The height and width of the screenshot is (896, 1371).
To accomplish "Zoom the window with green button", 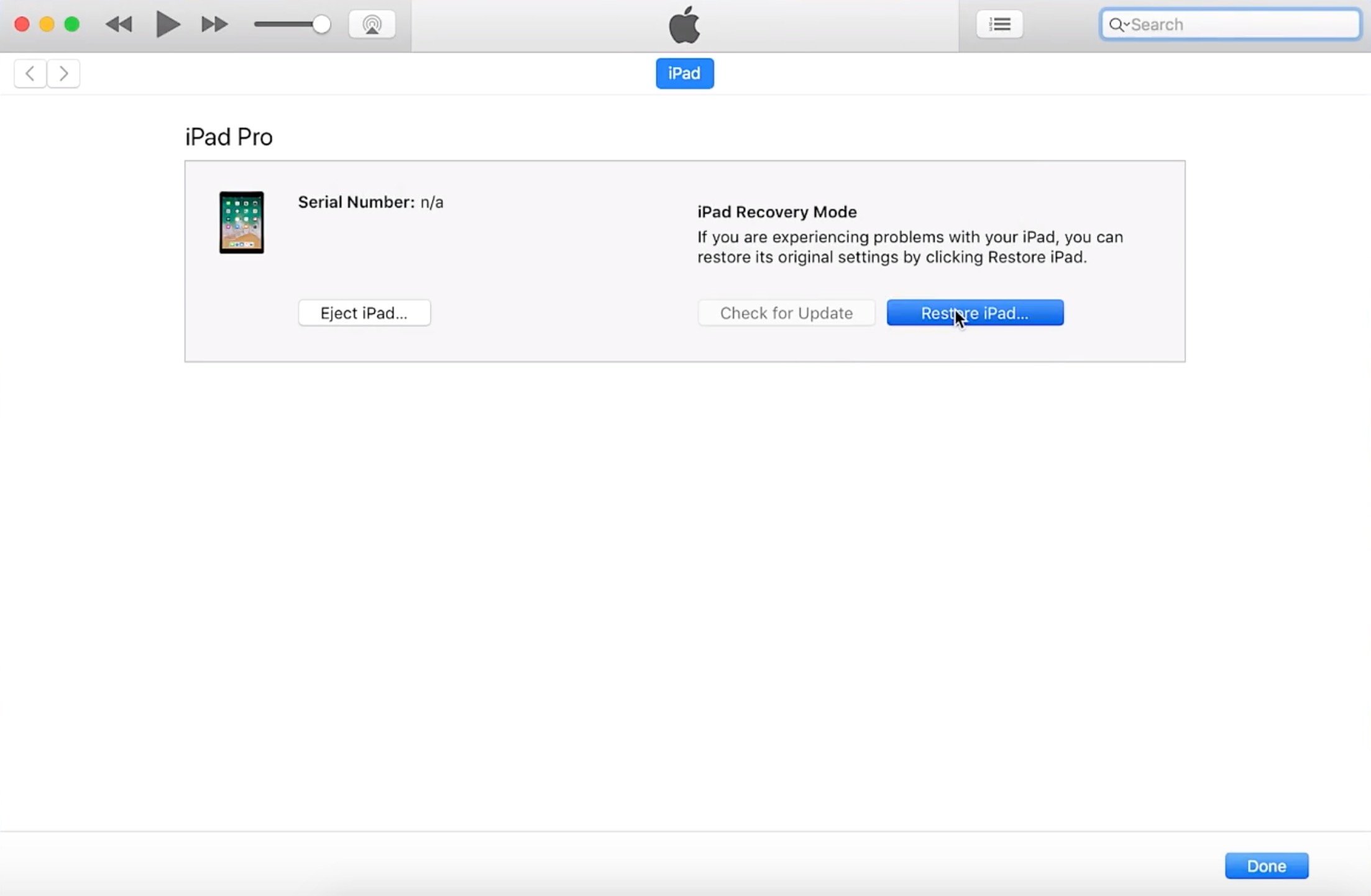I will (x=72, y=24).
